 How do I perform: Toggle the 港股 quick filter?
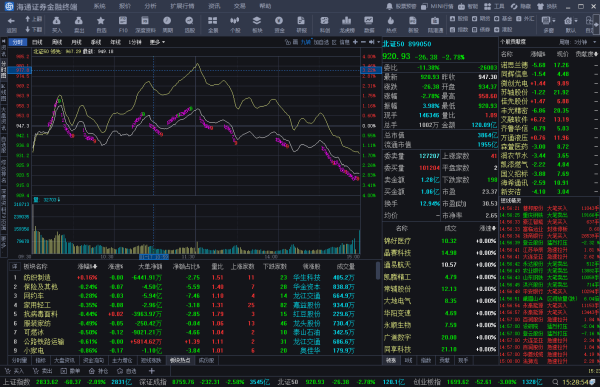coord(503,29)
